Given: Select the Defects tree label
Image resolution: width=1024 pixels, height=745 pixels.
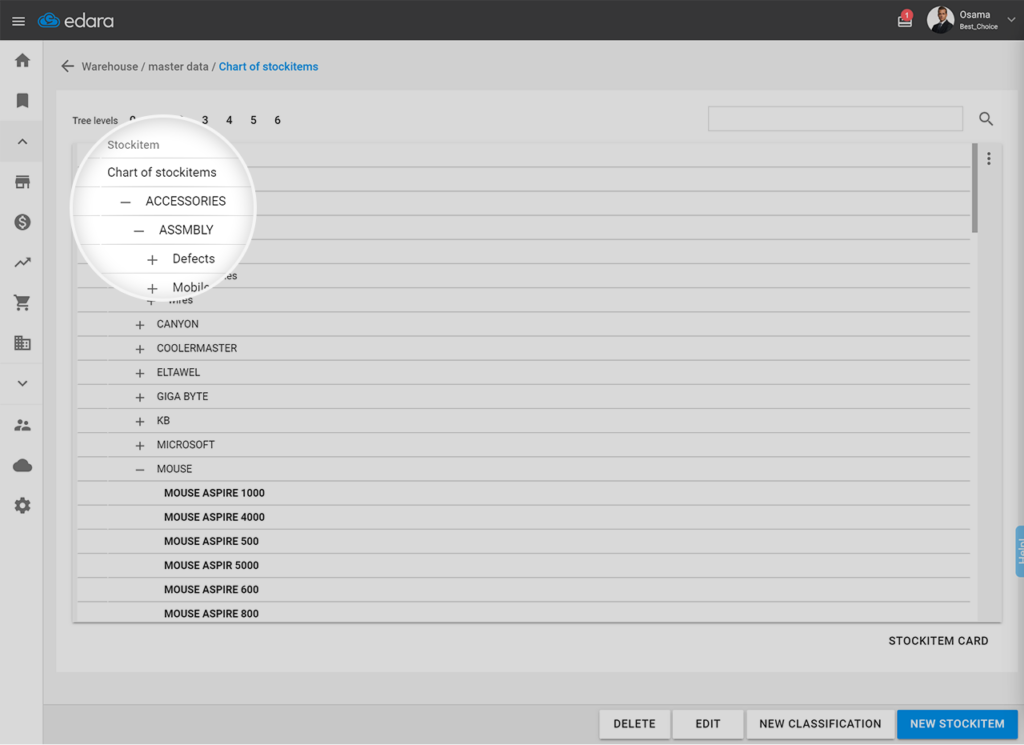Looking at the screenshot, I should click(193, 259).
